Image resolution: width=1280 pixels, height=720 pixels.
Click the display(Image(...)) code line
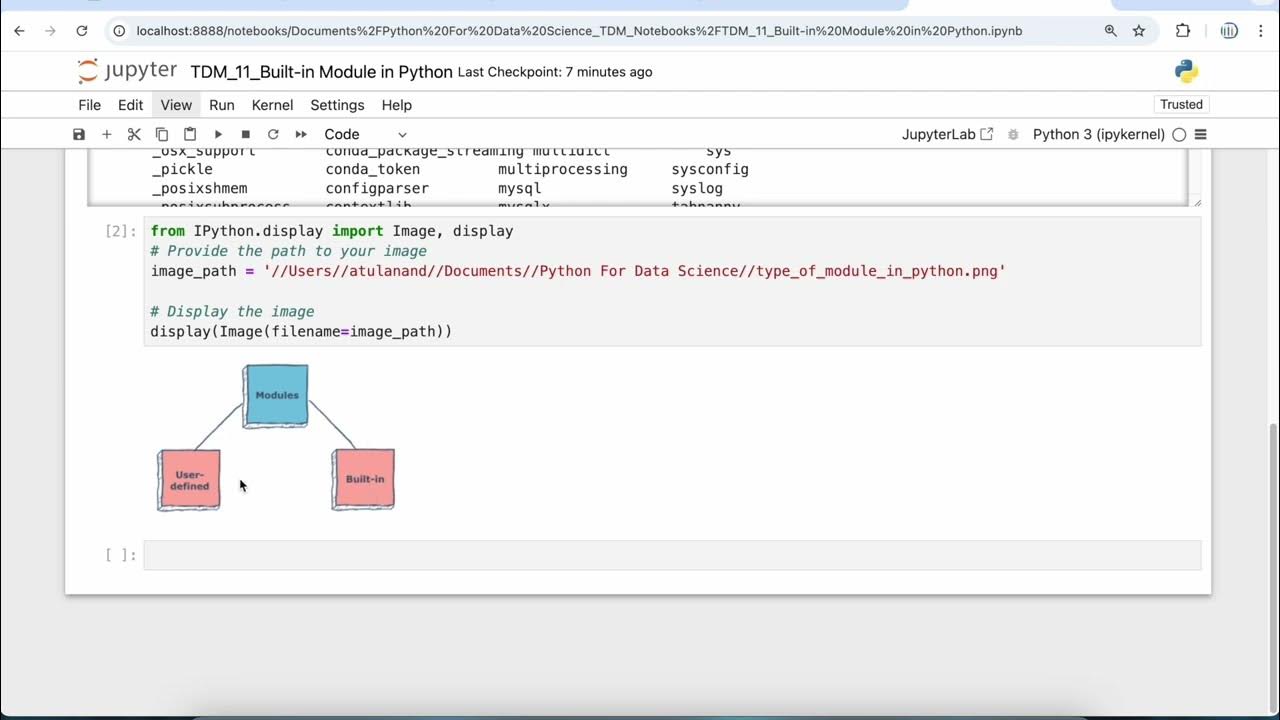pos(301,331)
